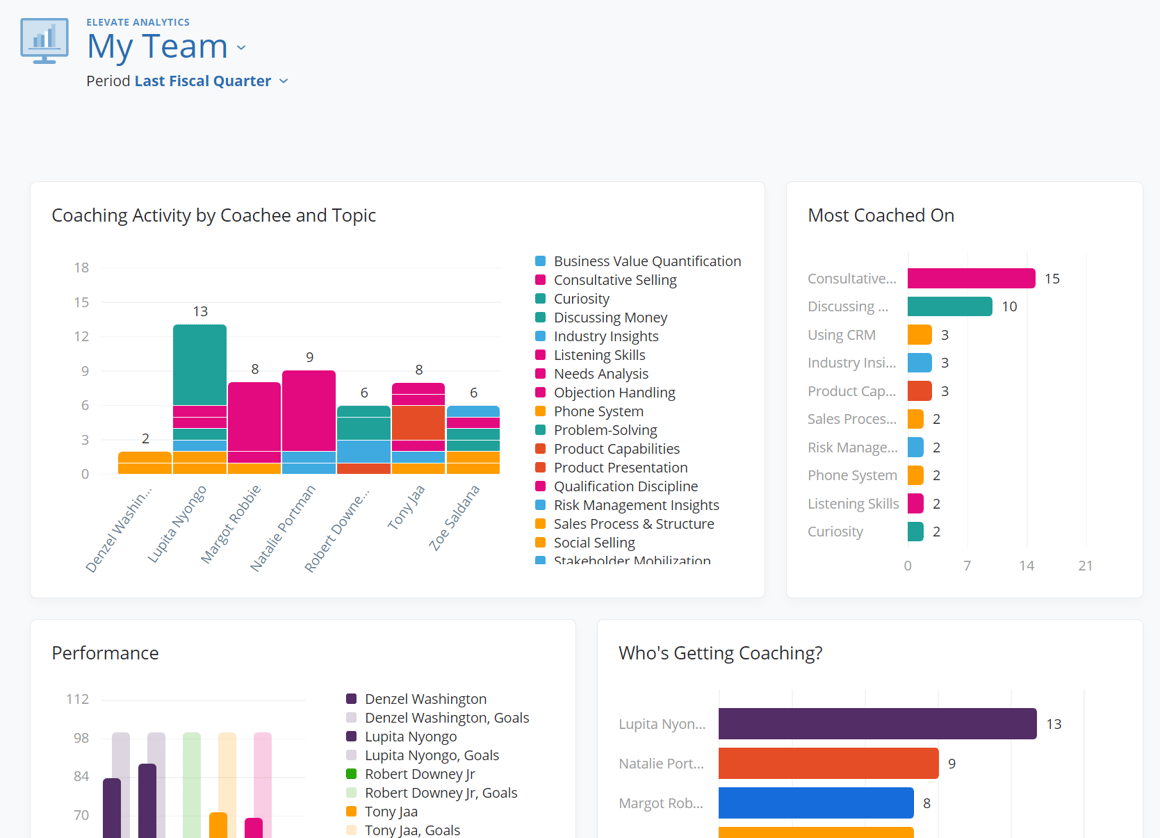Click Natalie Portman's red bar in Who's Getting Coaching

point(829,763)
